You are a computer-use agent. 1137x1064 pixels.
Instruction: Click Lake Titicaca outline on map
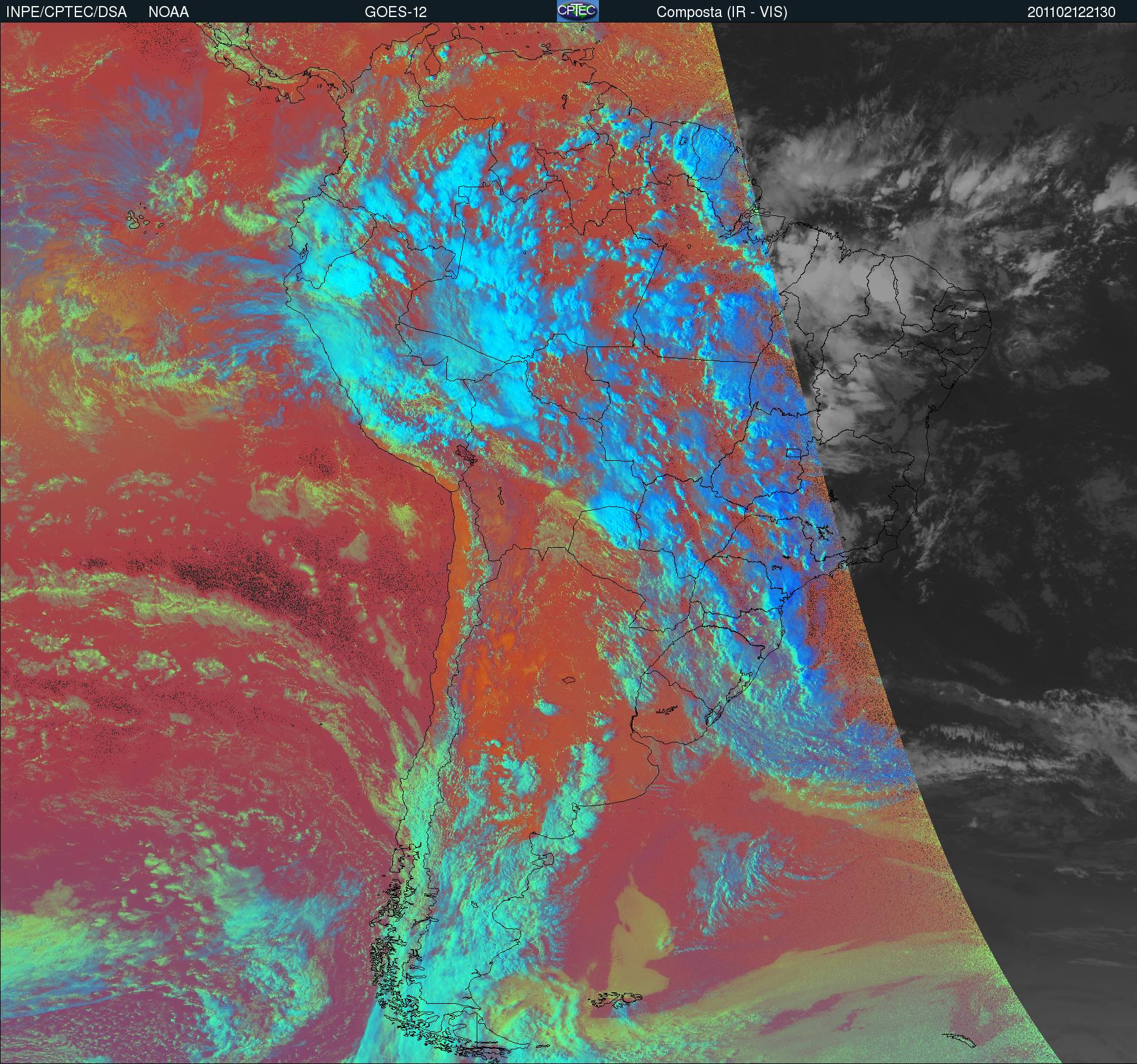pos(466,454)
